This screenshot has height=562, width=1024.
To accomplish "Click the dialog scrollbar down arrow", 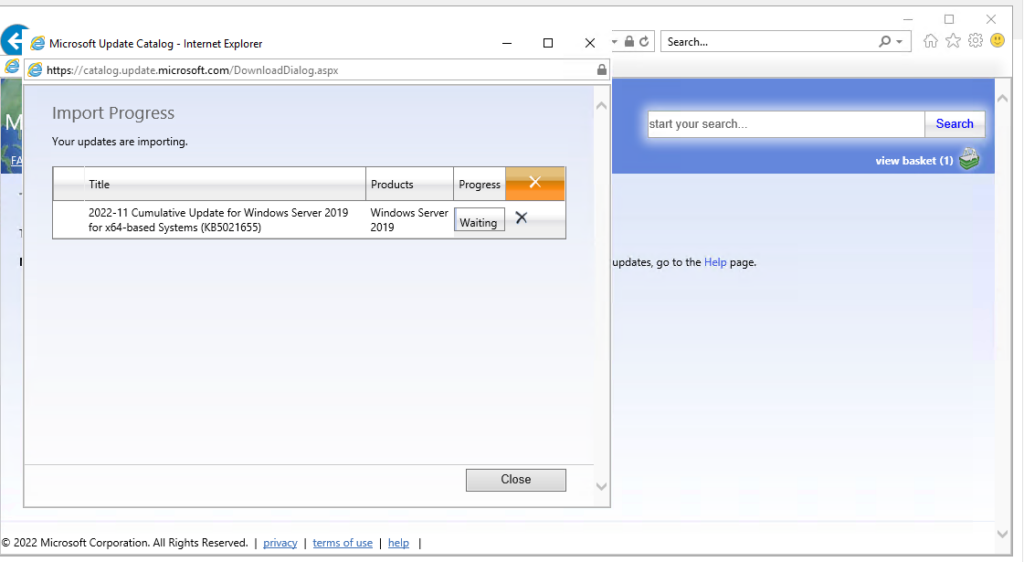I will (x=601, y=486).
